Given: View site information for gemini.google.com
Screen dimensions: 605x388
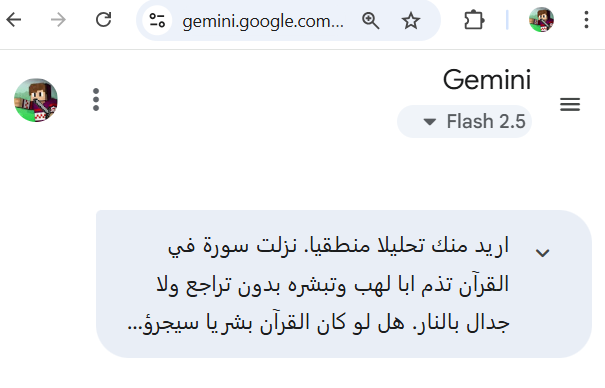Looking at the screenshot, I should (157, 20).
